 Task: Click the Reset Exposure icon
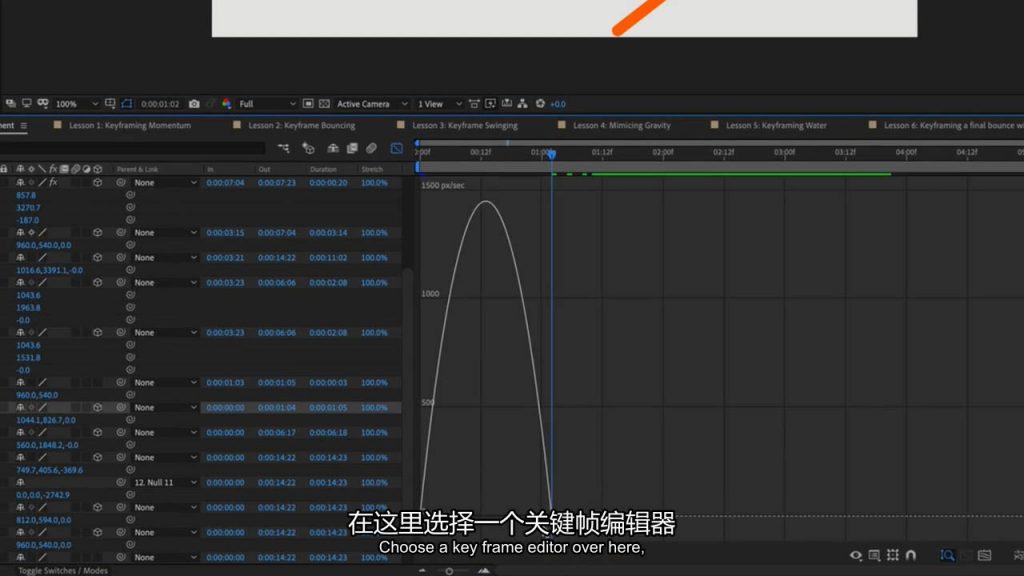coord(540,104)
